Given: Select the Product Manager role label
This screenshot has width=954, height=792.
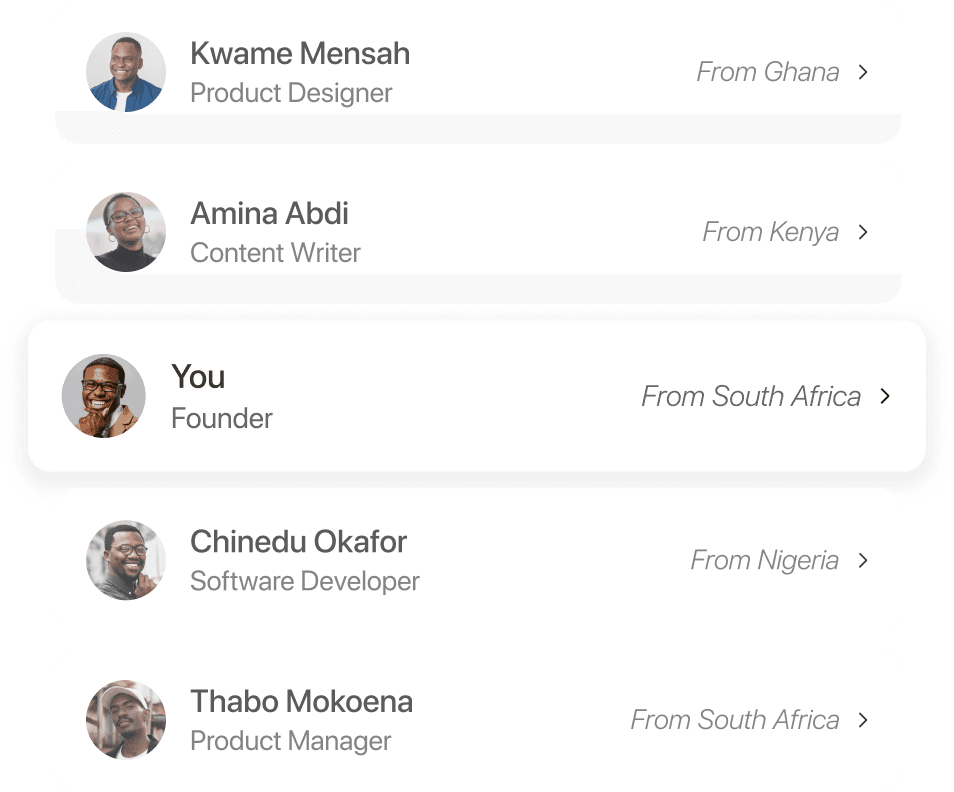Looking at the screenshot, I should 290,741.
